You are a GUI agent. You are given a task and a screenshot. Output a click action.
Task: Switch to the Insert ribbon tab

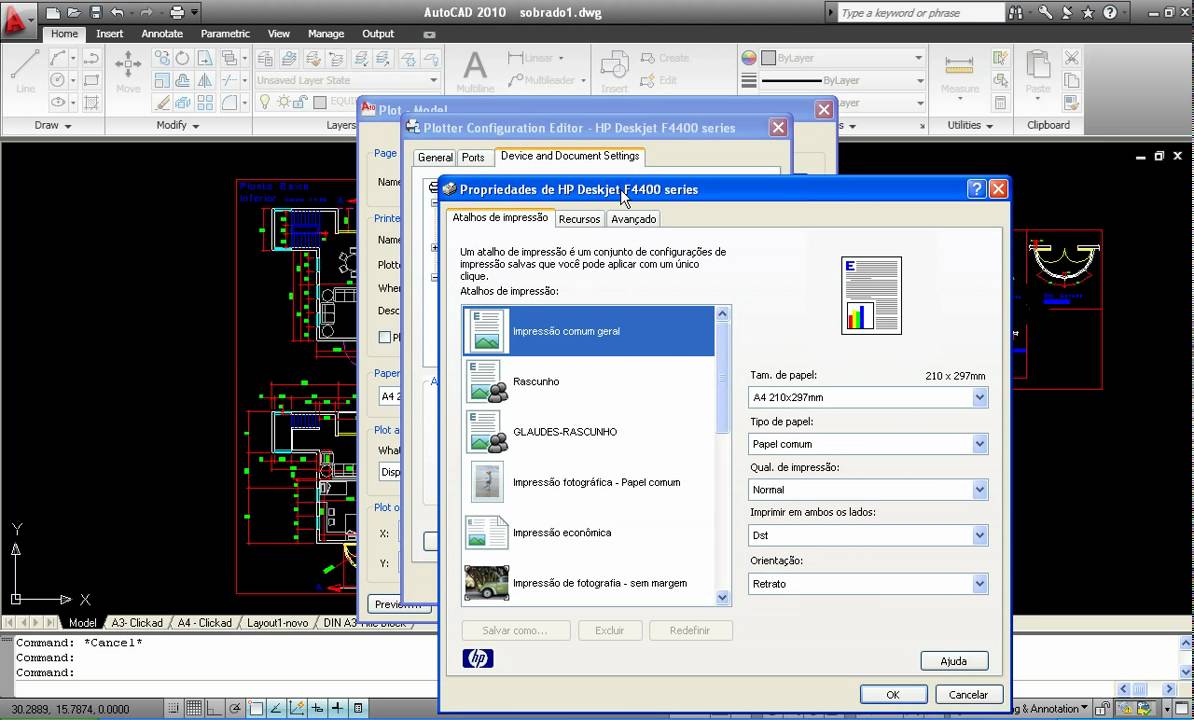[110, 33]
